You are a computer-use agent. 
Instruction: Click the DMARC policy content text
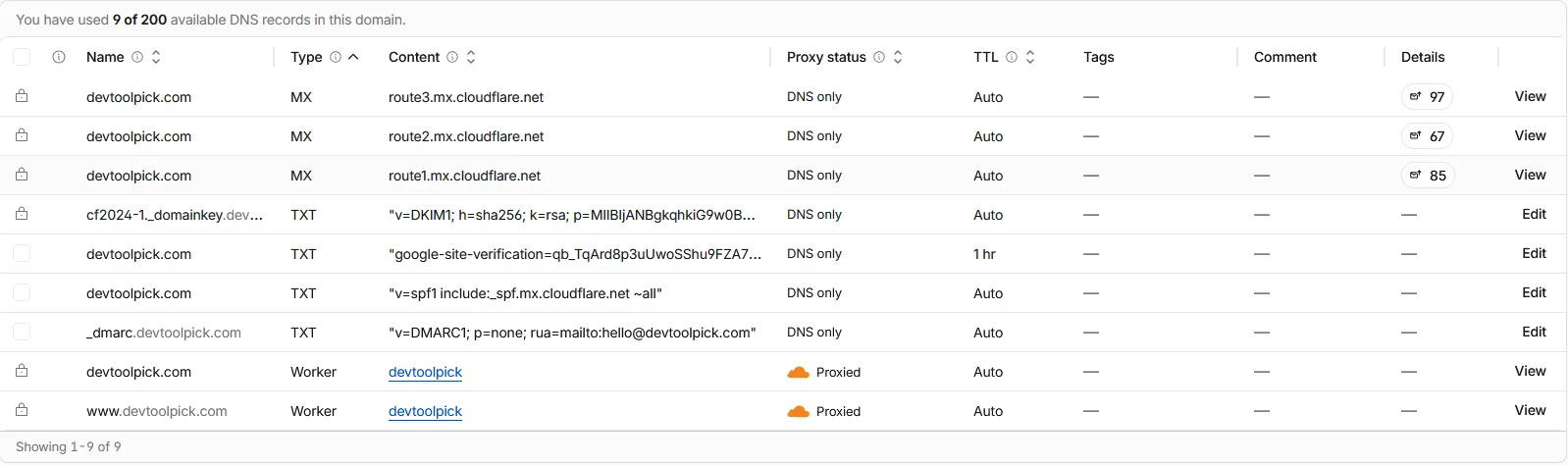(x=572, y=333)
